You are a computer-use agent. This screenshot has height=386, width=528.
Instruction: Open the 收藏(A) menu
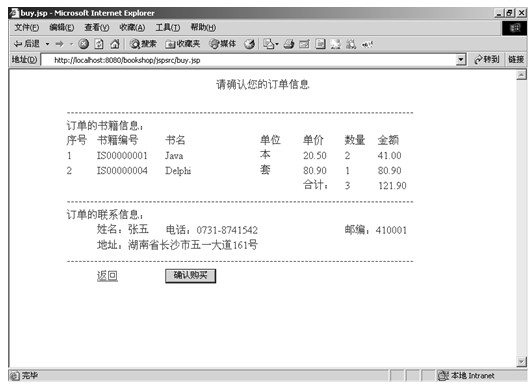(132, 28)
